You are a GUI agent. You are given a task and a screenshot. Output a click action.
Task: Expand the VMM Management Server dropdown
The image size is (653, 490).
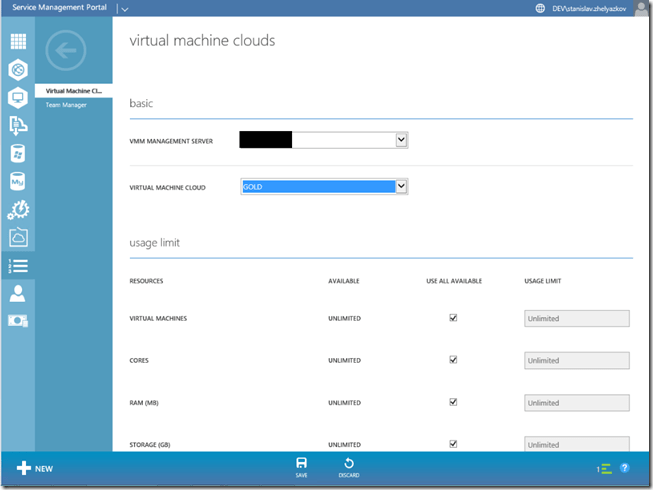click(x=401, y=140)
